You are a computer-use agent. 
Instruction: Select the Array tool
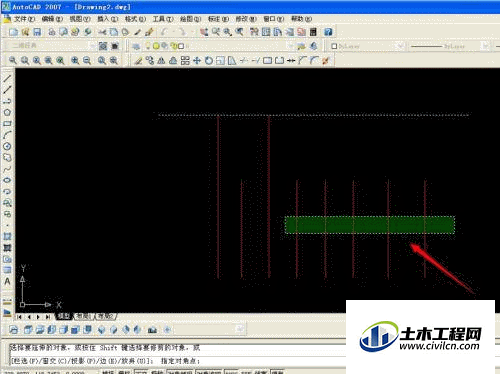pos(185,61)
